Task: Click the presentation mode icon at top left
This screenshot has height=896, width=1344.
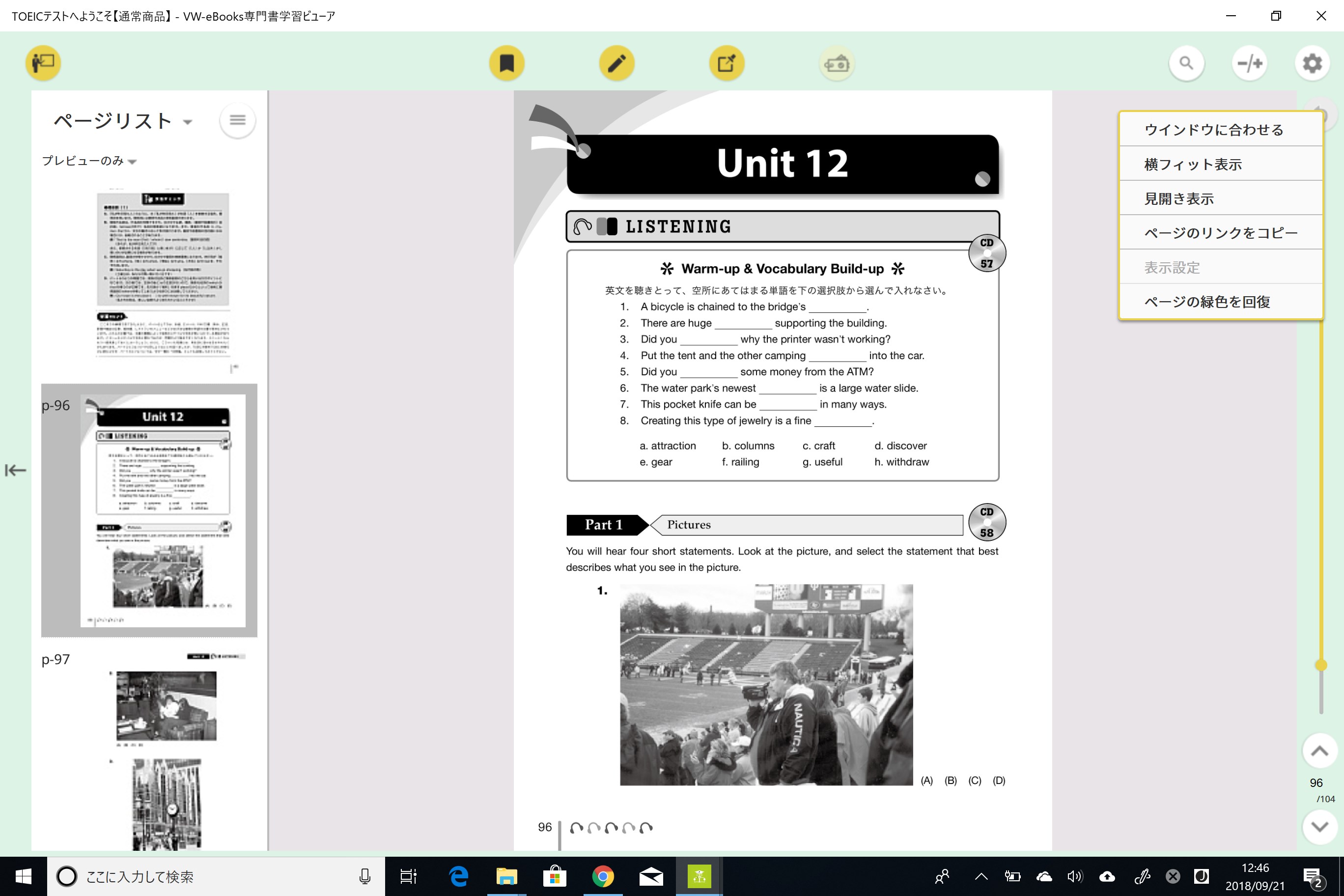Action: [43, 62]
